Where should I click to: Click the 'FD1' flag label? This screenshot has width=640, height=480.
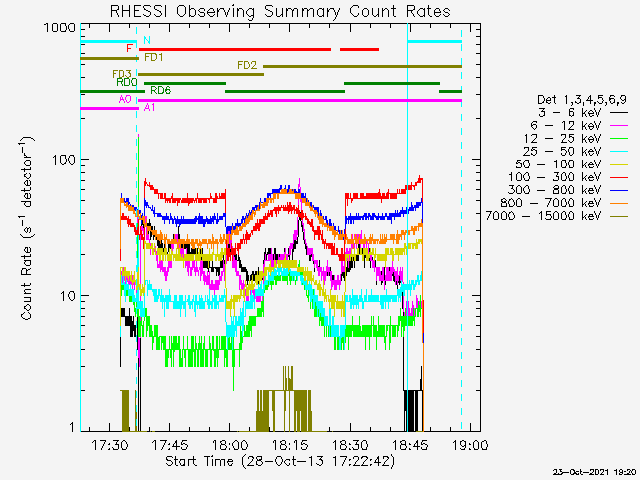(x=154, y=57)
